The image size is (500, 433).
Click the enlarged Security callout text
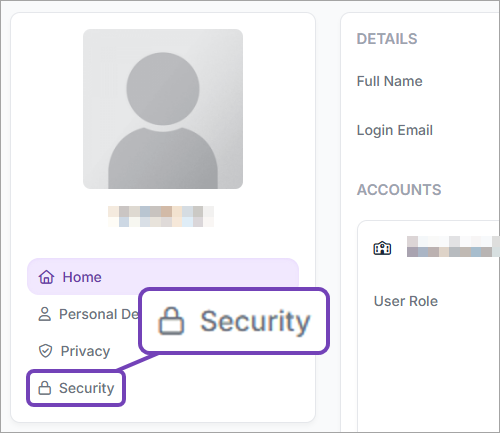255,321
